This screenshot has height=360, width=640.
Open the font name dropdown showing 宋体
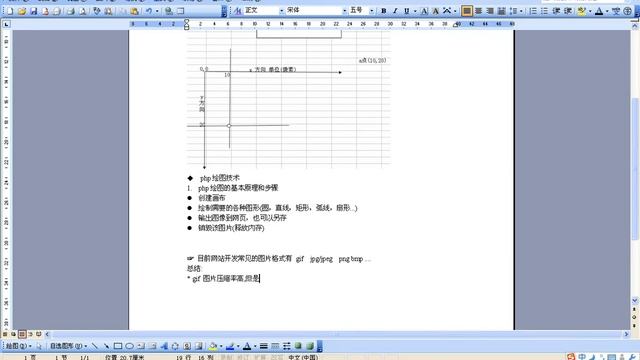point(345,11)
